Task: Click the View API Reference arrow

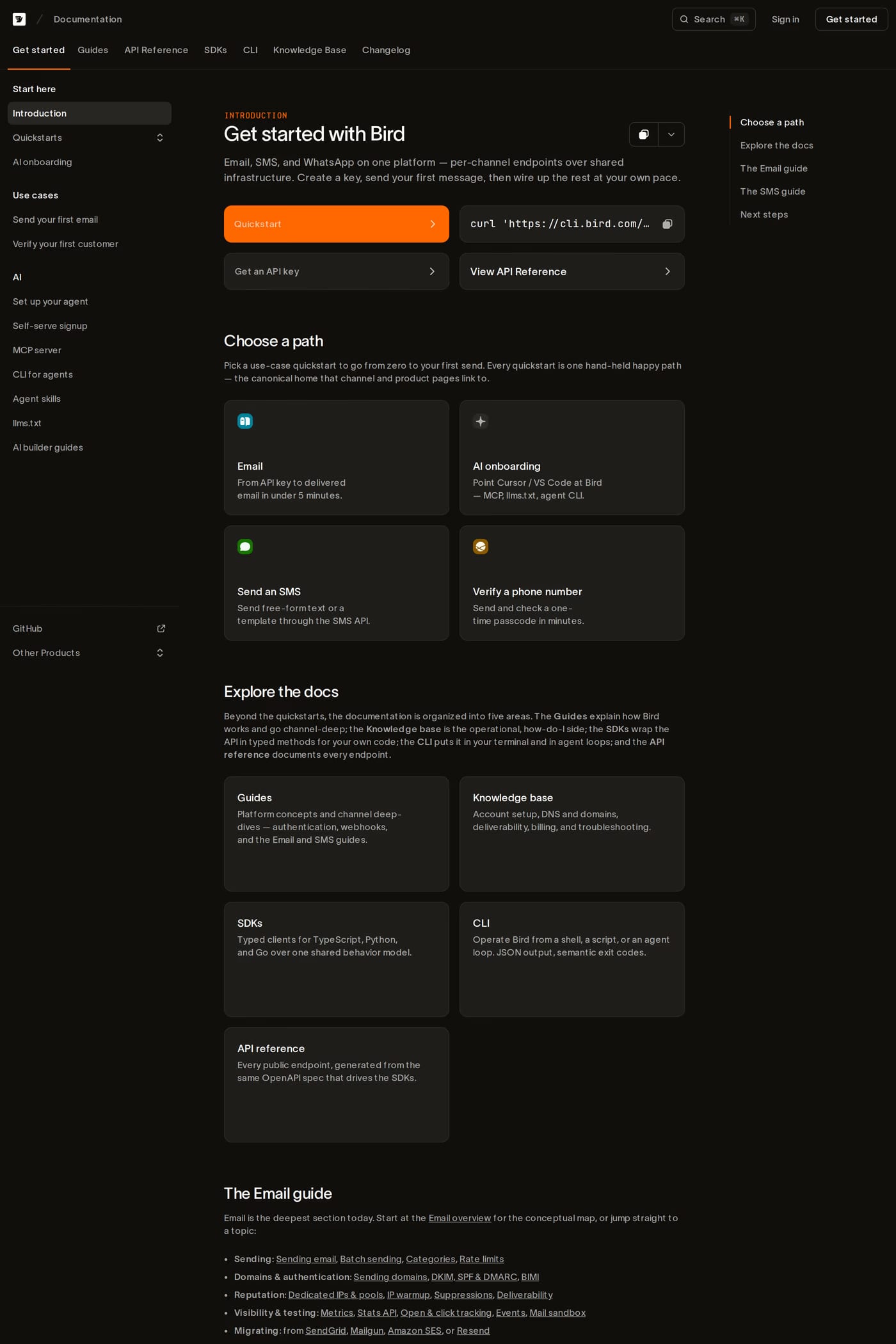Action: pyautogui.click(x=668, y=271)
